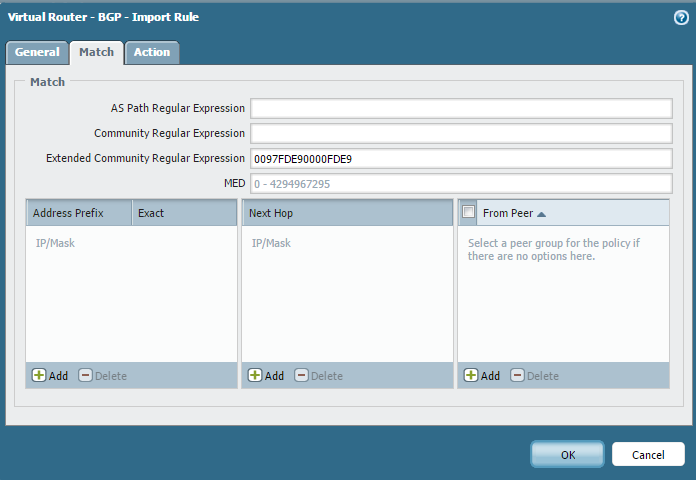
Task: Click the minus icon under From Peer
Action: coord(517,375)
